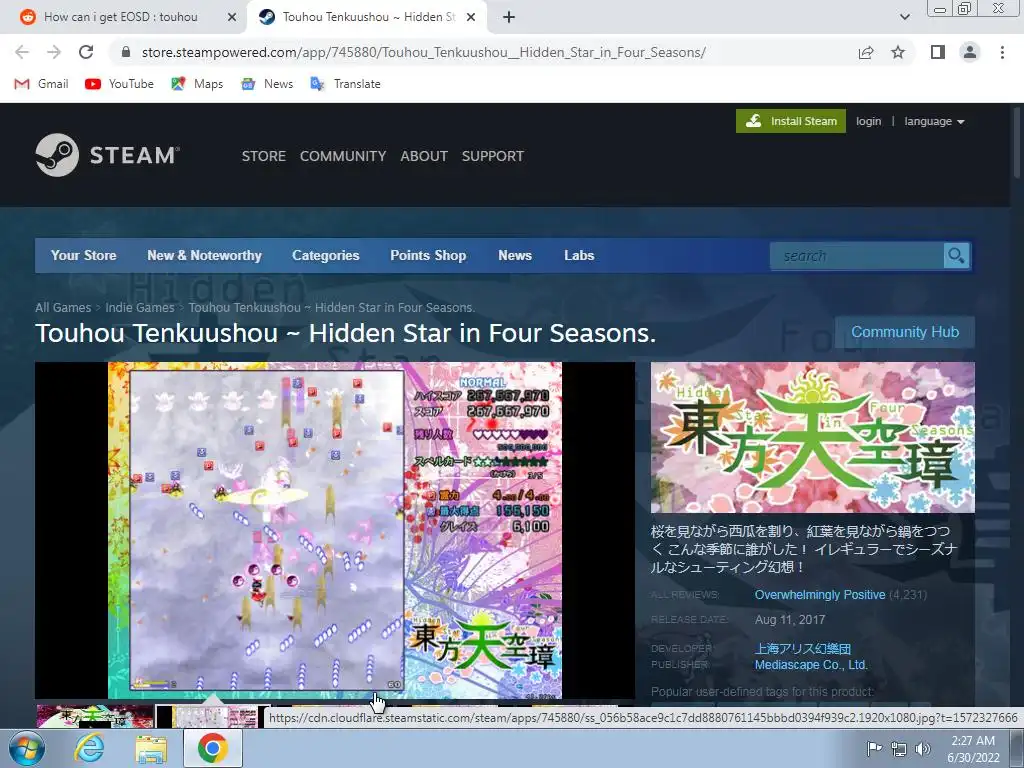Expand the language dropdown
This screenshot has height=768, width=1024.
tap(934, 121)
